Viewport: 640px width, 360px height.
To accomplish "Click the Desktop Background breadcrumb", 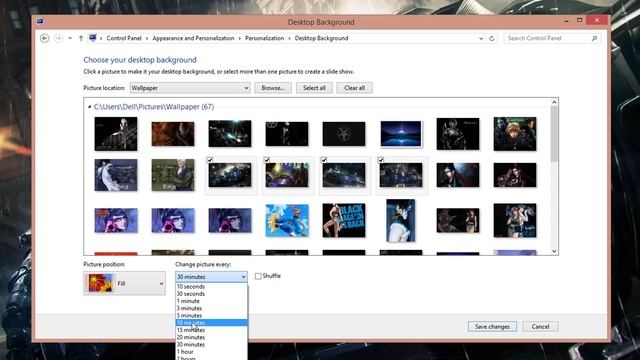I will tap(321, 38).
